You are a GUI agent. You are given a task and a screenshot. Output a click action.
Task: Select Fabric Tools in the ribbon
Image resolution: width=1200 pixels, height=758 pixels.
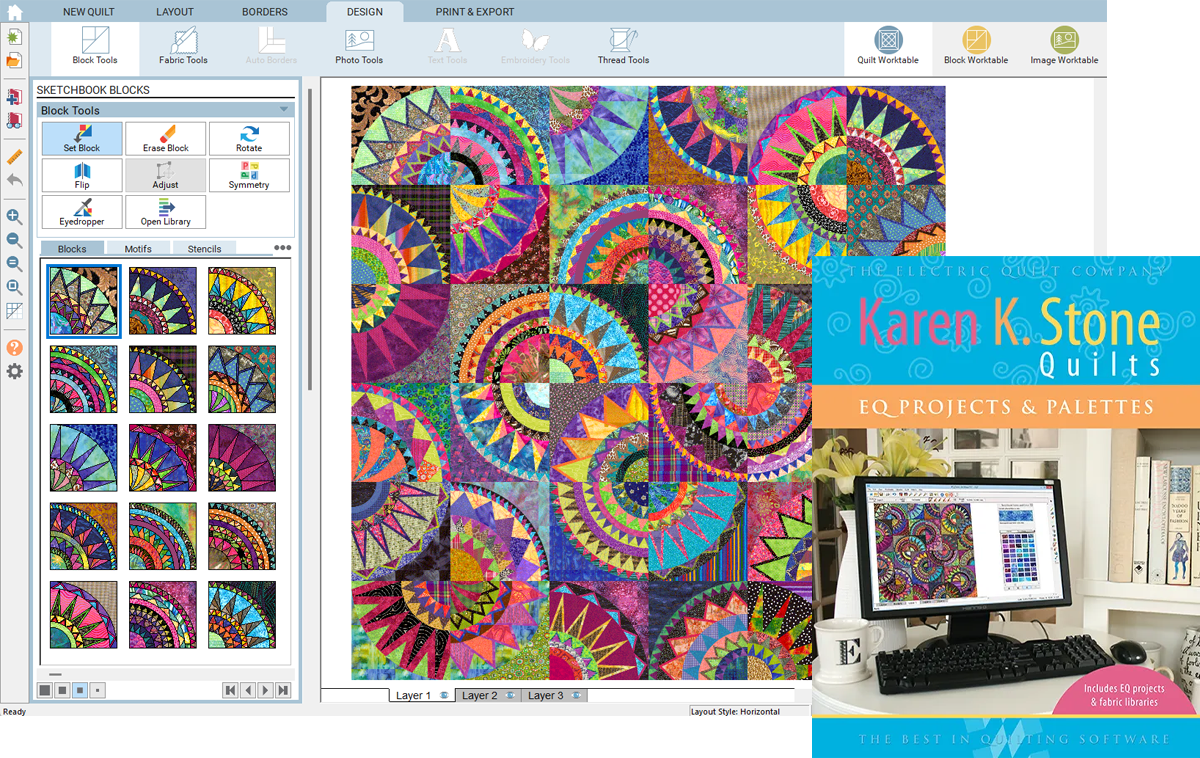(183, 47)
